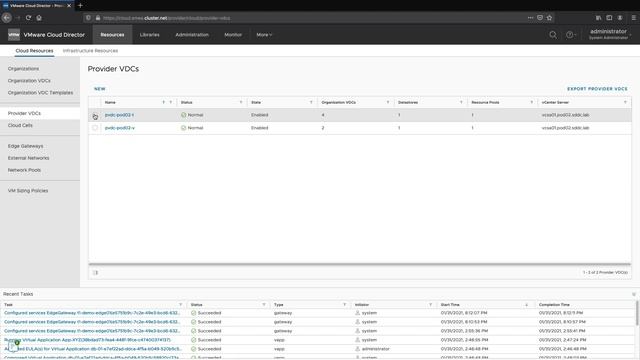Viewport: 640px width, 360px height.
Task: Click the site lock padlock icon
Action: [98, 18]
